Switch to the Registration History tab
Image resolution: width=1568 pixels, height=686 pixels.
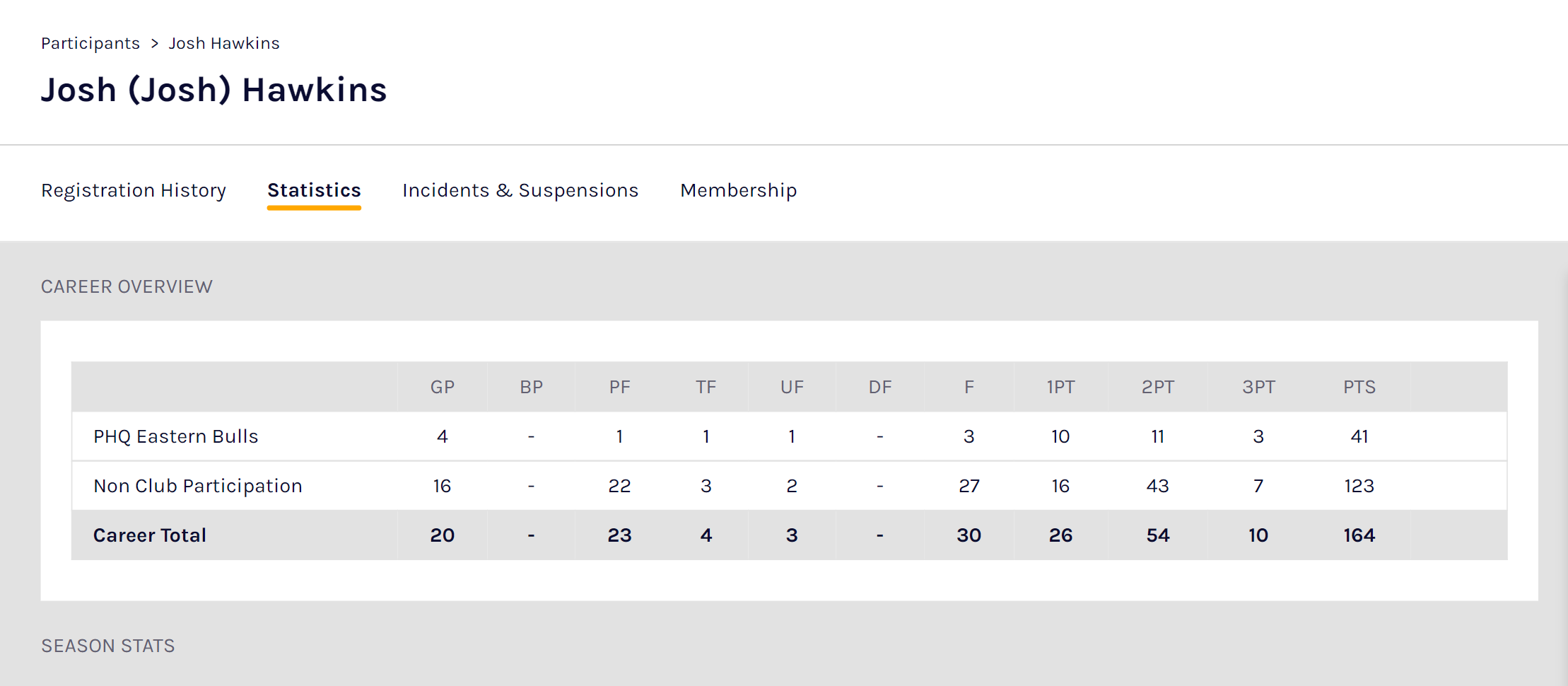click(134, 190)
